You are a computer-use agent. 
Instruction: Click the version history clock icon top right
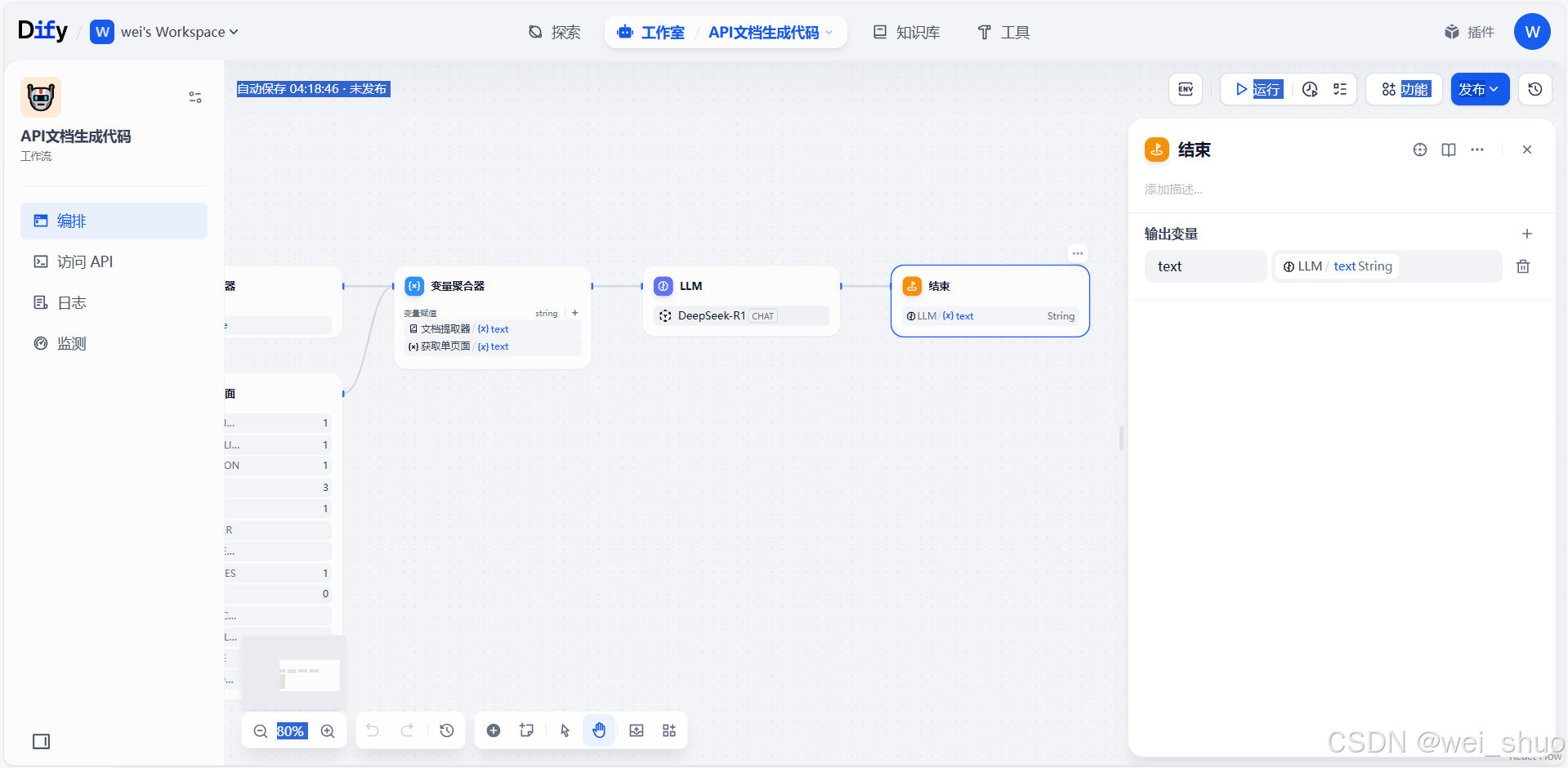pos(1534,89)
